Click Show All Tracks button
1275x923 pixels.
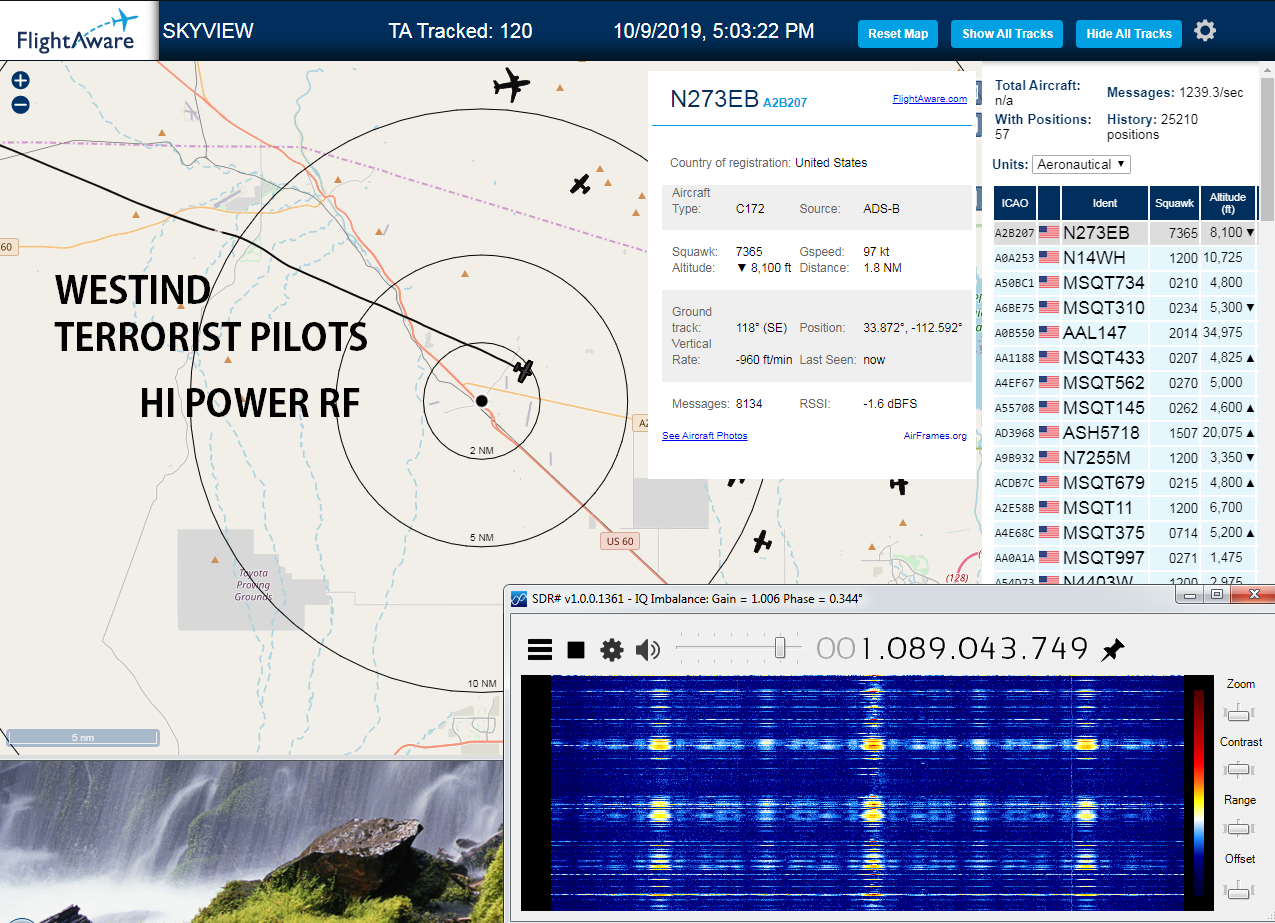1007,34
